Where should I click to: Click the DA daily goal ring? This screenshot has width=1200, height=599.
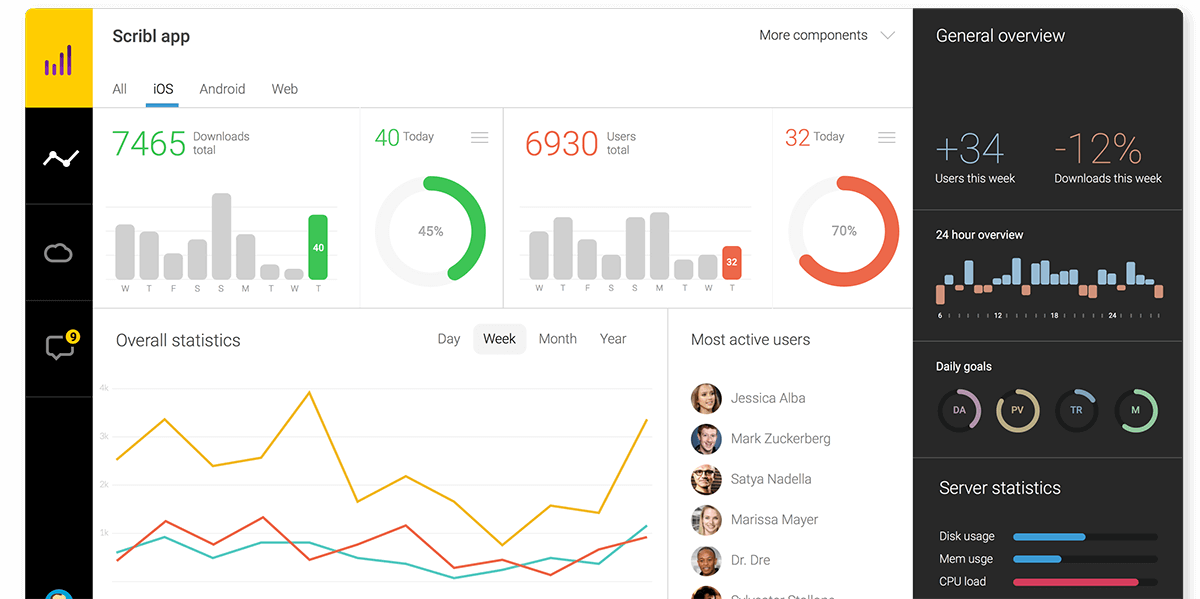[959, 410]
